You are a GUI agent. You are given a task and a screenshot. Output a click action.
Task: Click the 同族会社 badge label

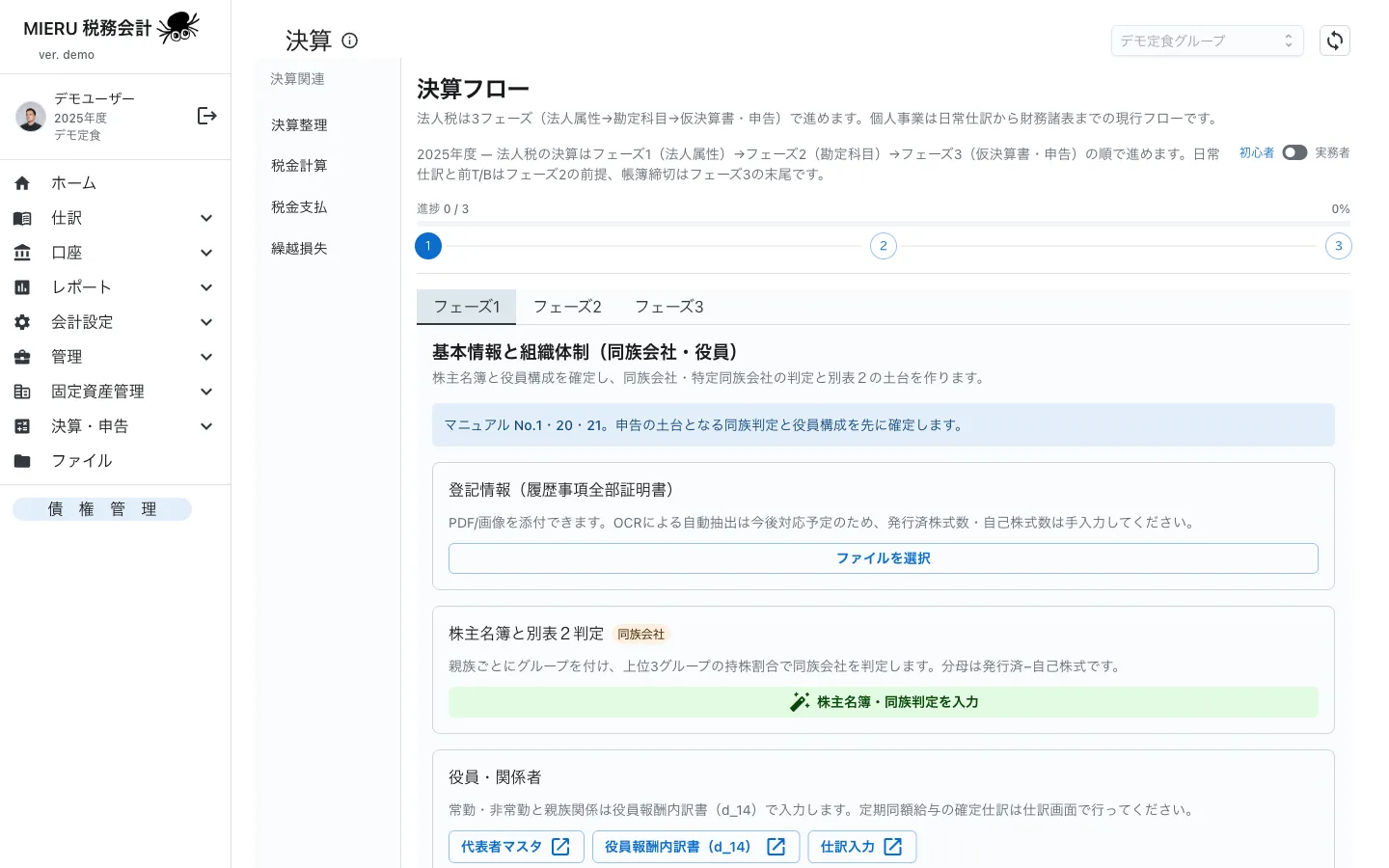pos(641,634)
